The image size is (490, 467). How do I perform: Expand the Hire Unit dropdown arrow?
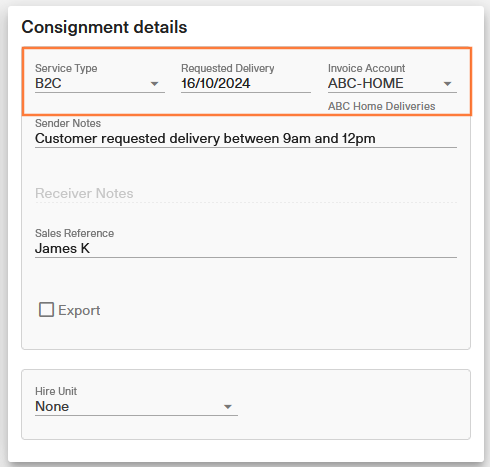[228, 407]
